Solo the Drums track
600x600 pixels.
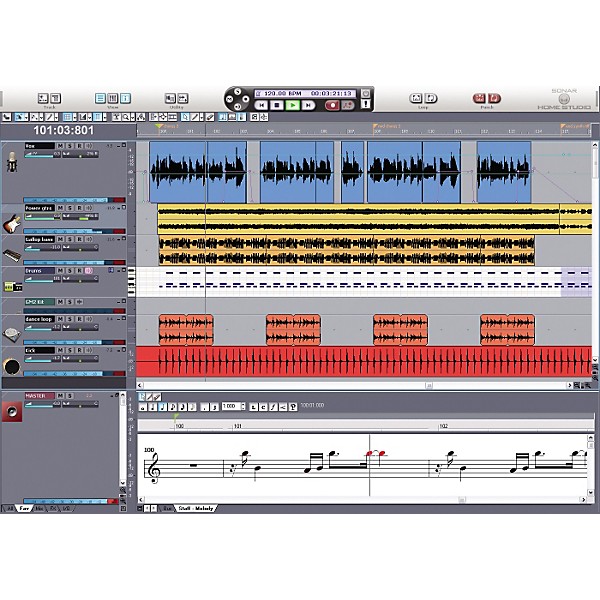coord(70,271)
